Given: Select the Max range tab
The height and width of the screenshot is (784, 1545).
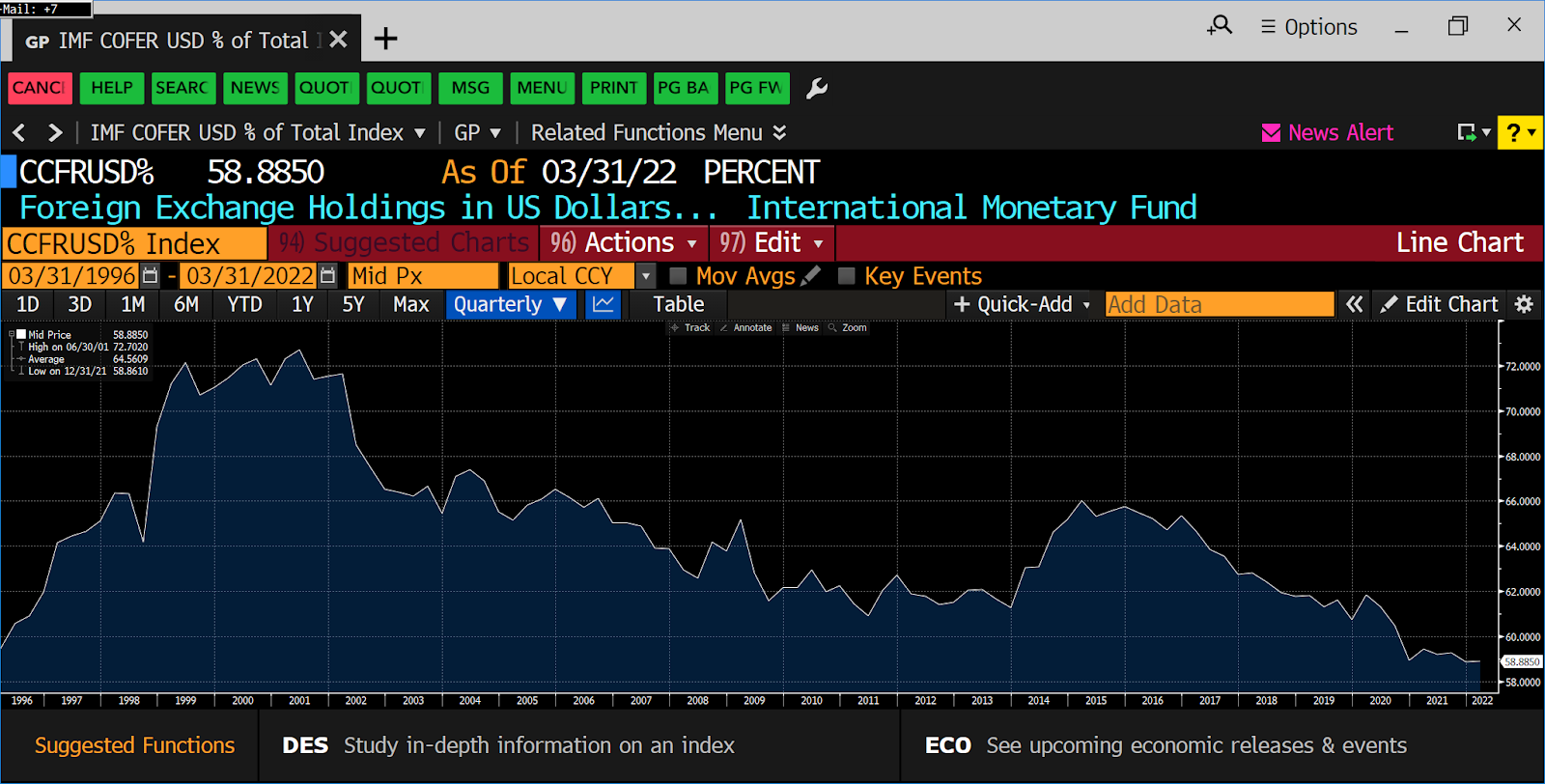Looking at the screenshot, I should [x=411, y=304].
